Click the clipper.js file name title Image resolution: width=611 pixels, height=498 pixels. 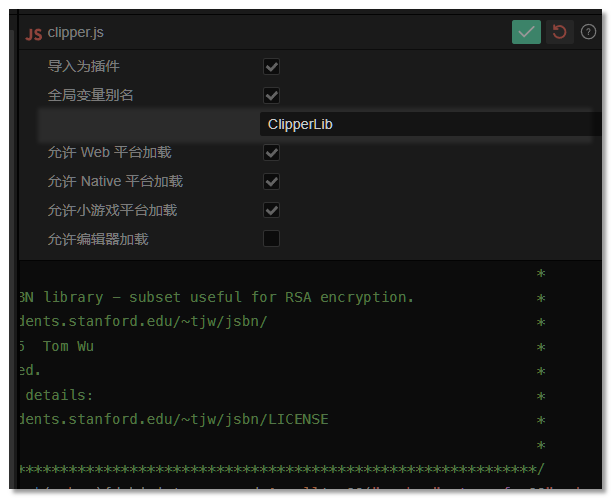coord(76,33)
